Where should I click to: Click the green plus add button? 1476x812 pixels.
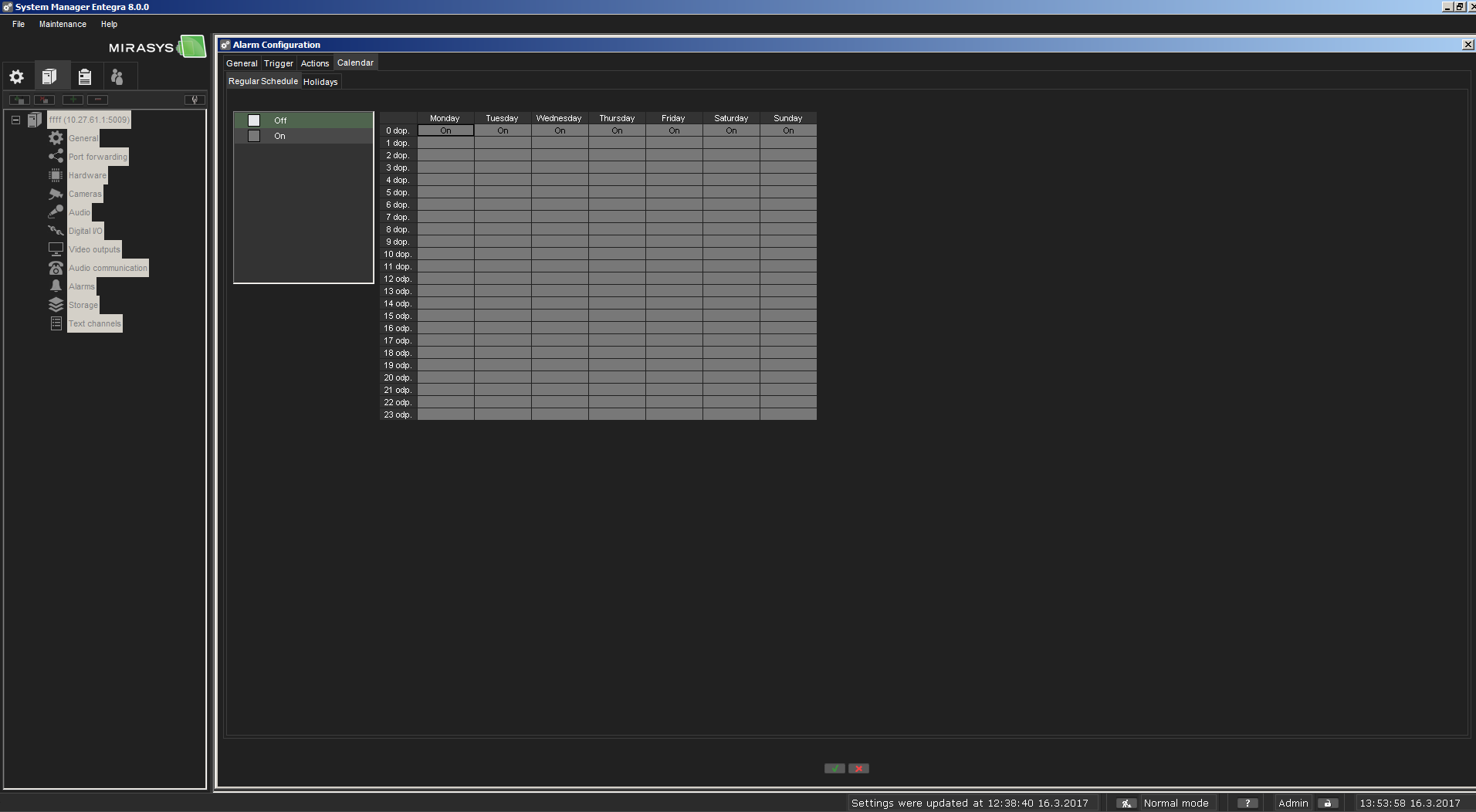point(73,100)
